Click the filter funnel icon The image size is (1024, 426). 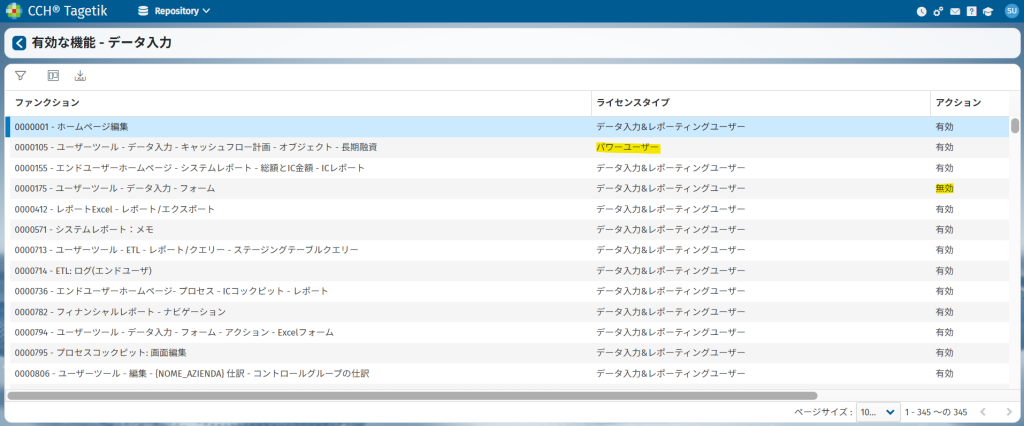tap(20, 76)
